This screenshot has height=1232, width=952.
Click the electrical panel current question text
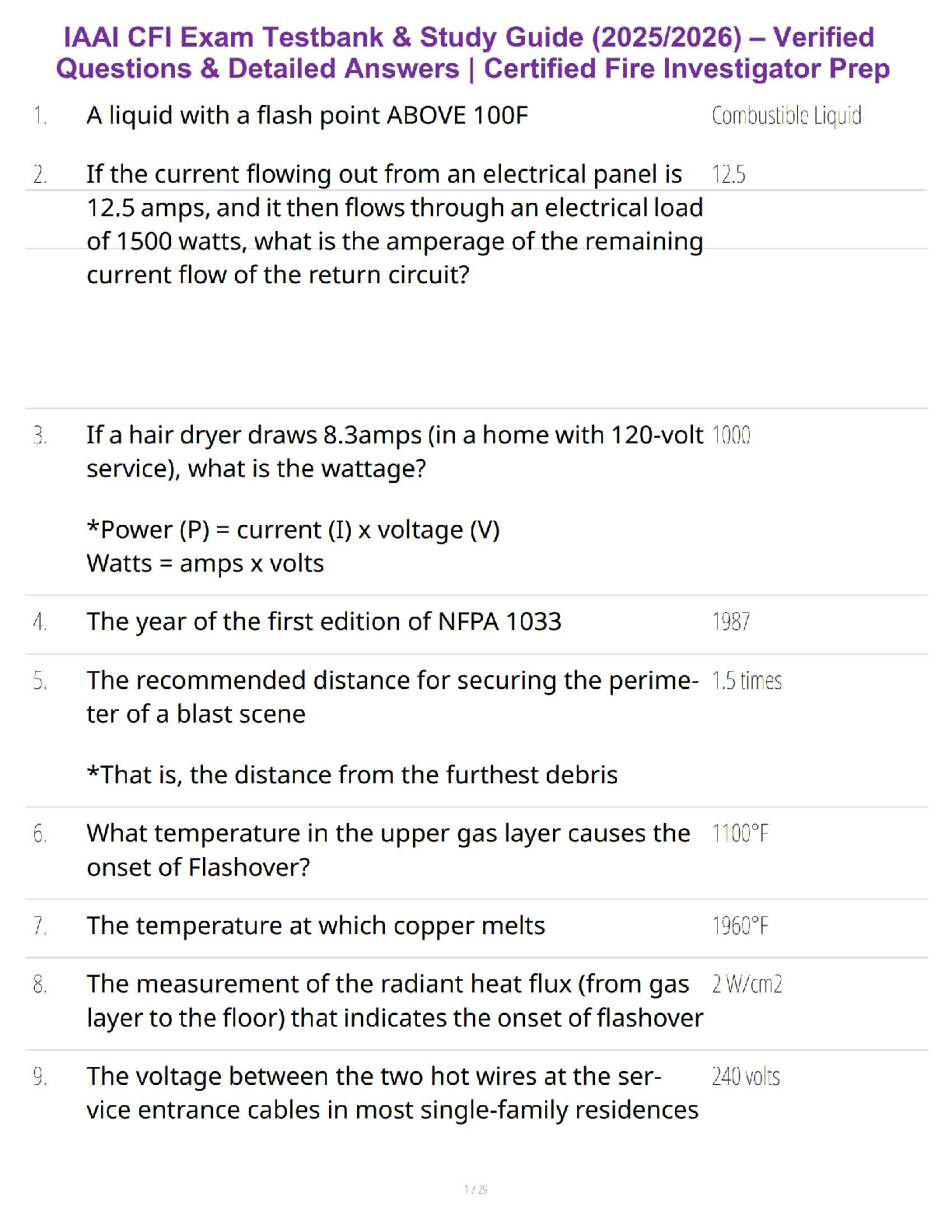tap(394, 224)
